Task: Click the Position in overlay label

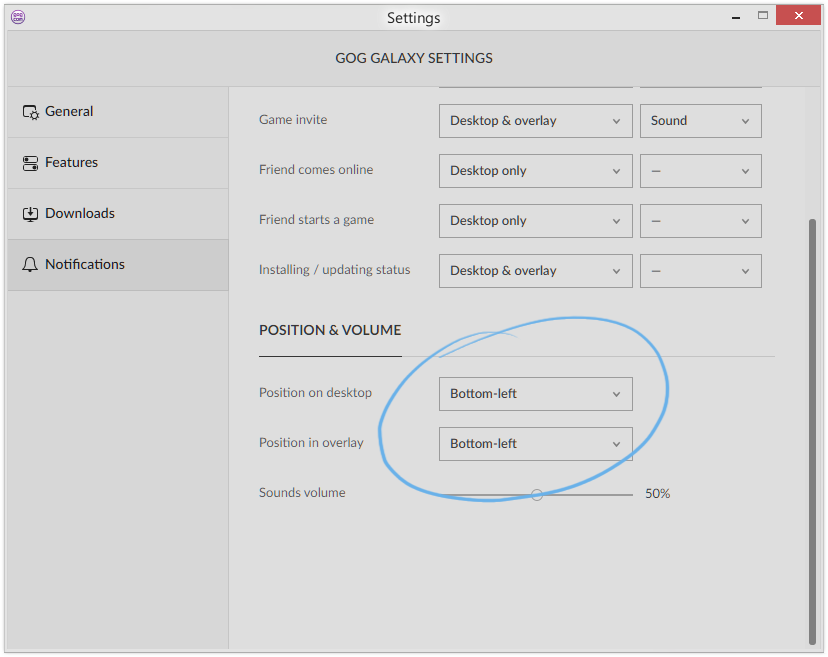Action: tap(311, 443)
